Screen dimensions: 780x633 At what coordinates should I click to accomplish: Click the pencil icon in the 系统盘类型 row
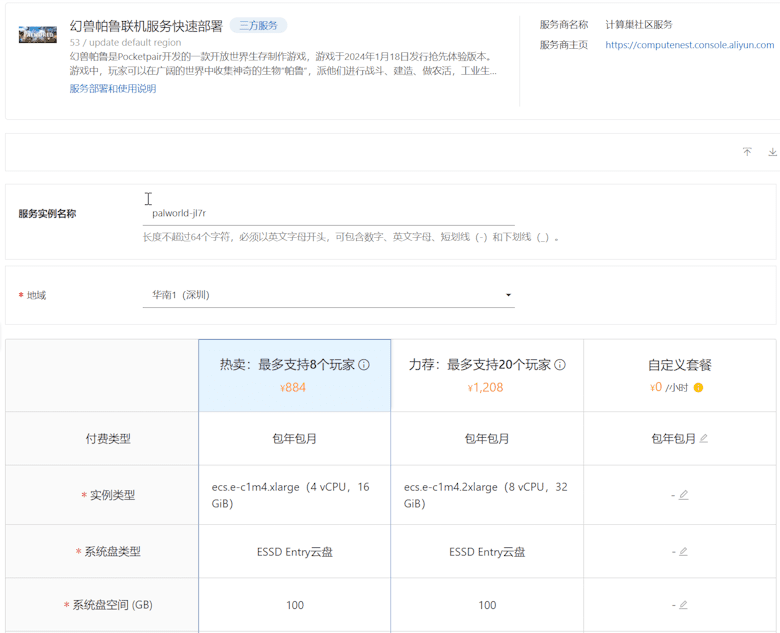(x=683, y=551)
